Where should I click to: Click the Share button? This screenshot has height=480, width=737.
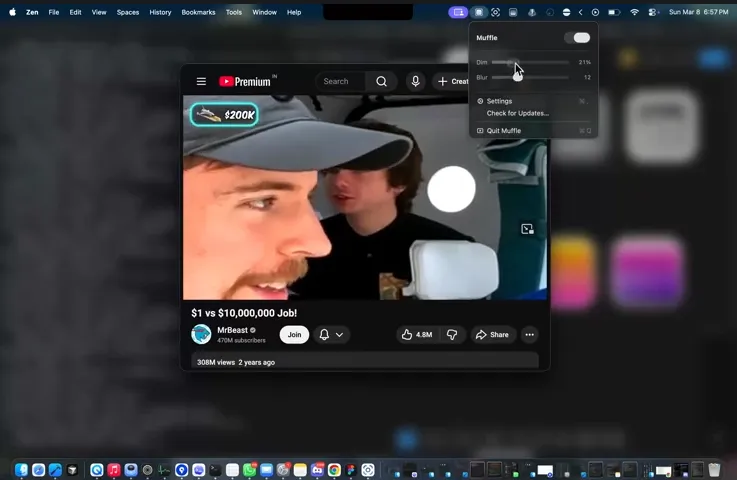[492, 335]
